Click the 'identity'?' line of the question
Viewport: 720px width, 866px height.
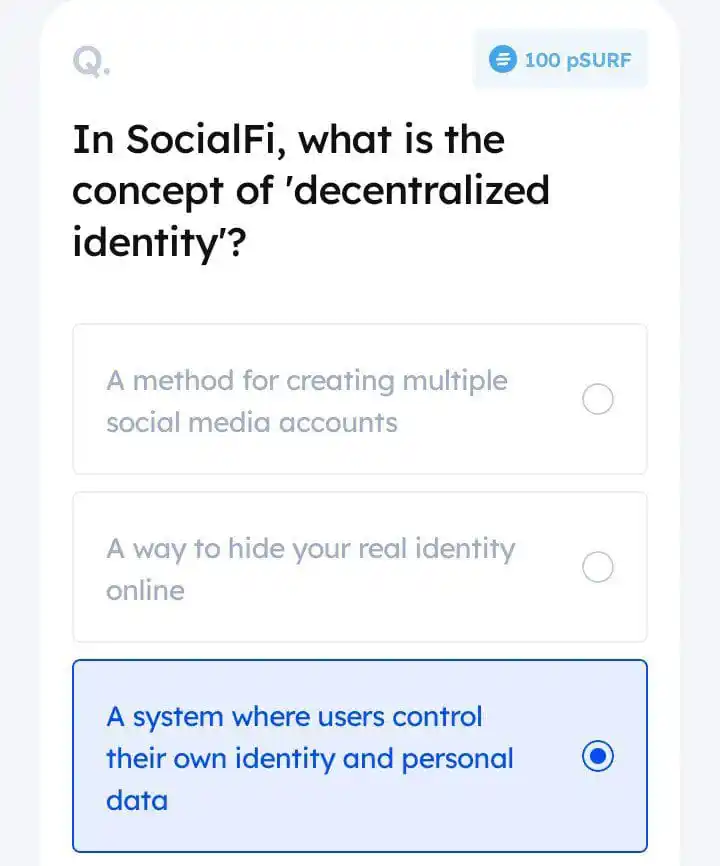[x=159, y=243]
